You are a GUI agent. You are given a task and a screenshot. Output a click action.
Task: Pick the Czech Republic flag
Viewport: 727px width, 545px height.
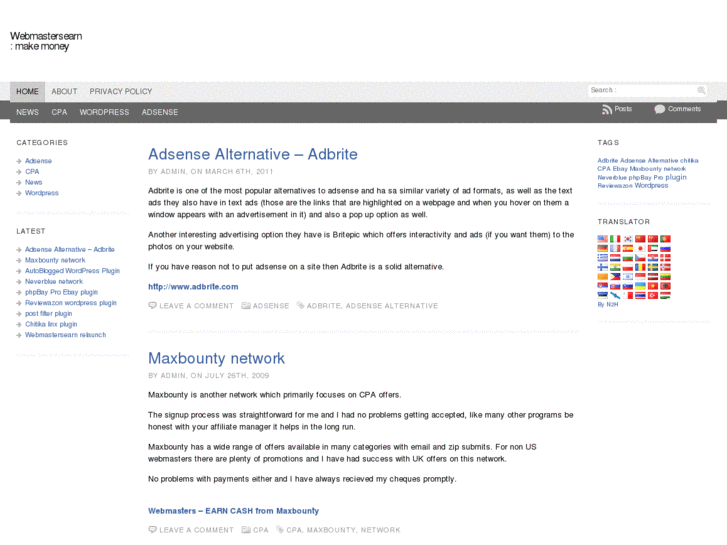pyautogui.click(x=640, y=258)
